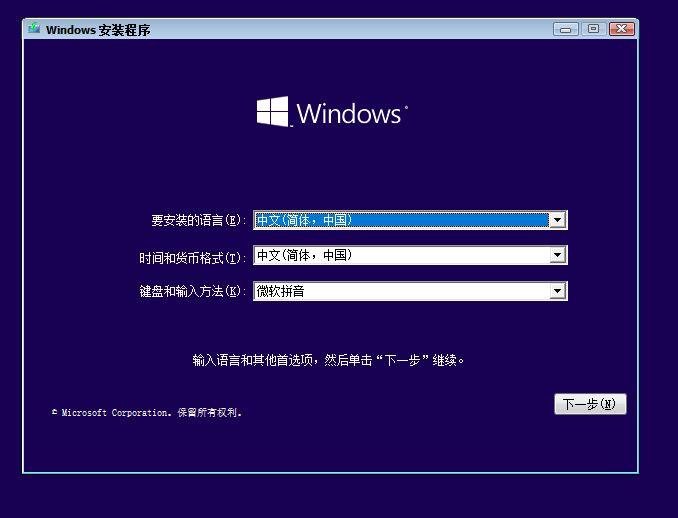Screen dimensions: 678x518
Task: Click the 时间和货币格式(T) label
Action: click(192, 258)
